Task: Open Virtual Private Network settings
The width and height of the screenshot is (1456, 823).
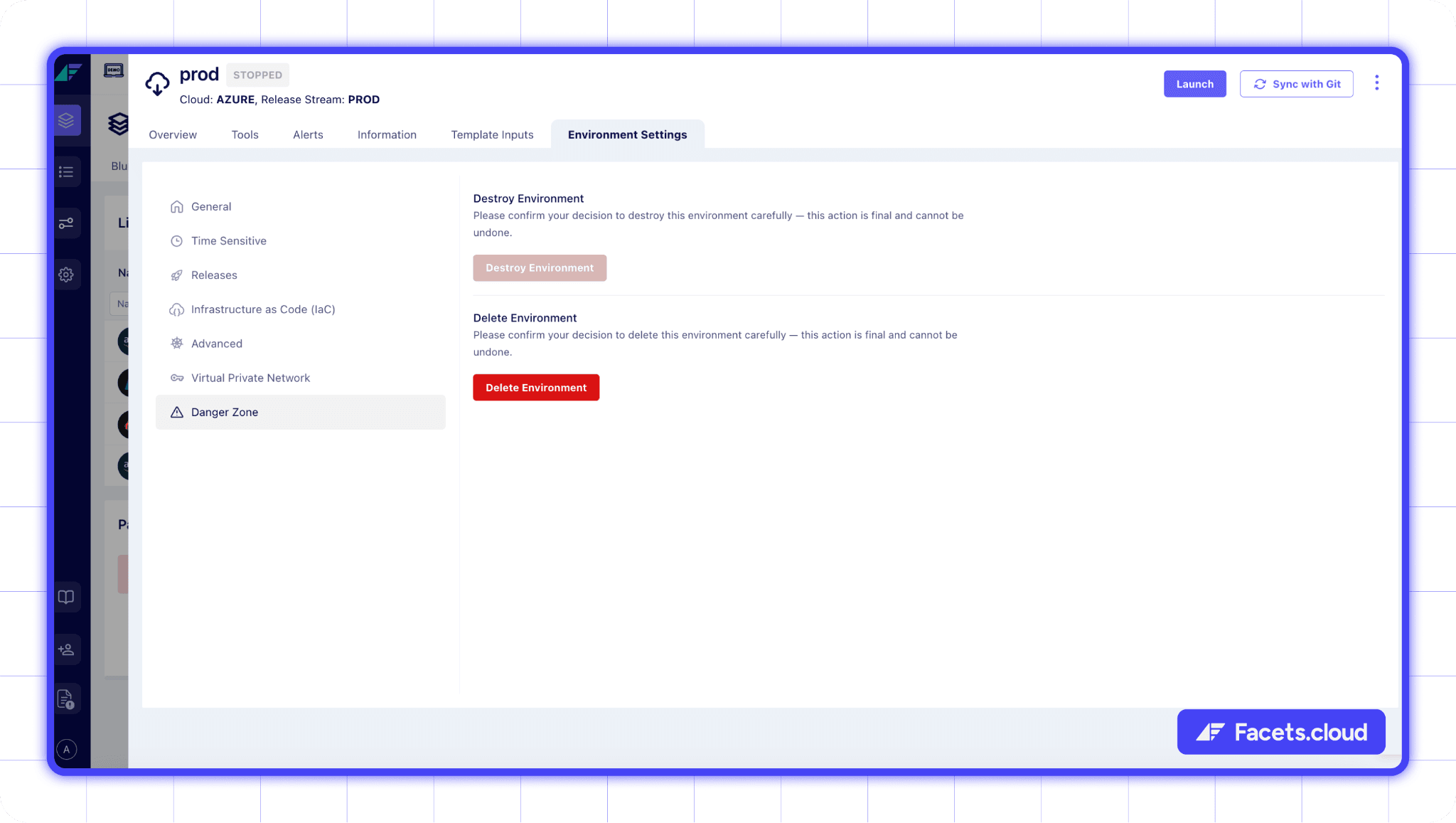Action: [x=250, y=378]
